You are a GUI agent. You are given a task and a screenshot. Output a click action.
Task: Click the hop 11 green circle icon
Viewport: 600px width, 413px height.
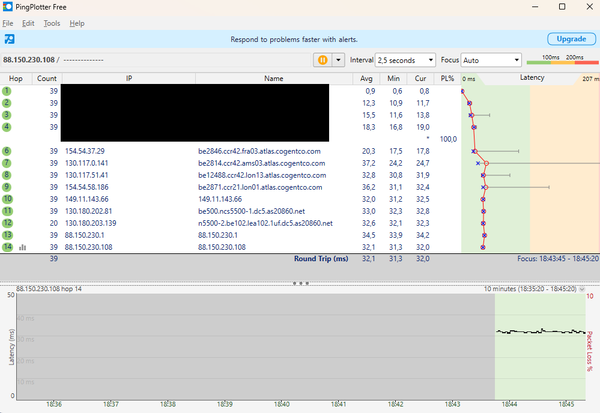[x=7, y=211]
